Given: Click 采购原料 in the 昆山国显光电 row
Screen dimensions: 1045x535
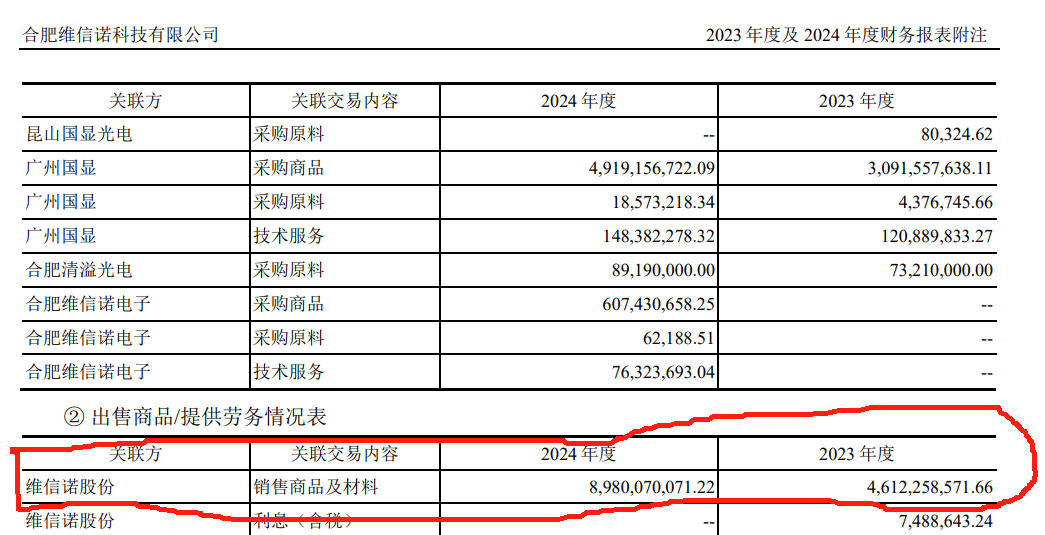Looking at the screenshot, I should (288, 134).
